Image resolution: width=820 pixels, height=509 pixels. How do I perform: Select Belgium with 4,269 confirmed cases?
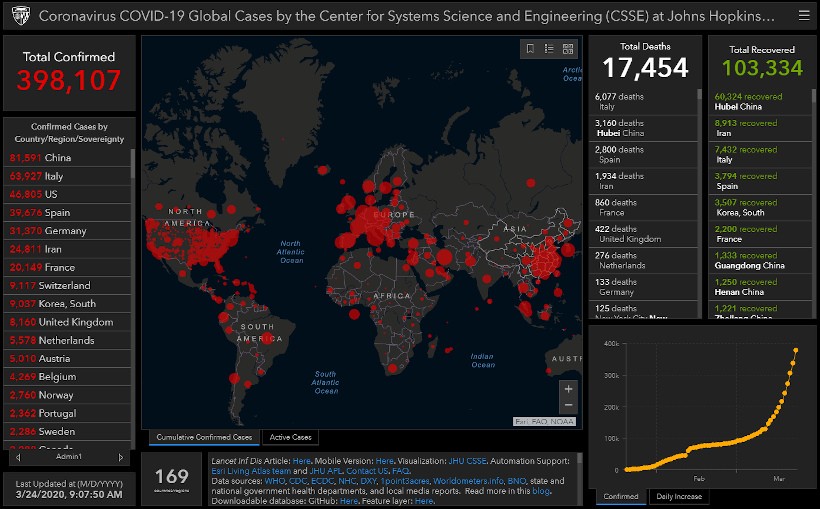tap(67, 377)
